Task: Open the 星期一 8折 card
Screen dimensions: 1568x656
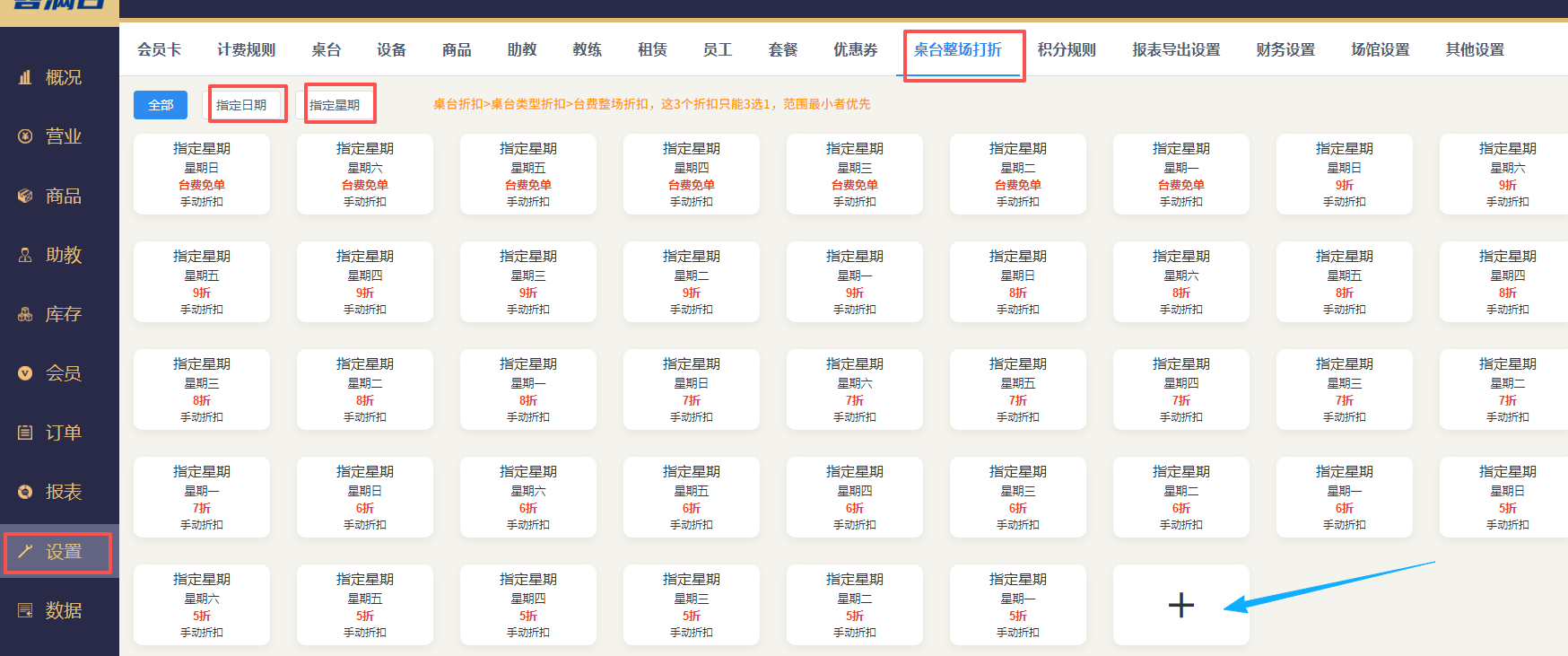Action: 528,389
